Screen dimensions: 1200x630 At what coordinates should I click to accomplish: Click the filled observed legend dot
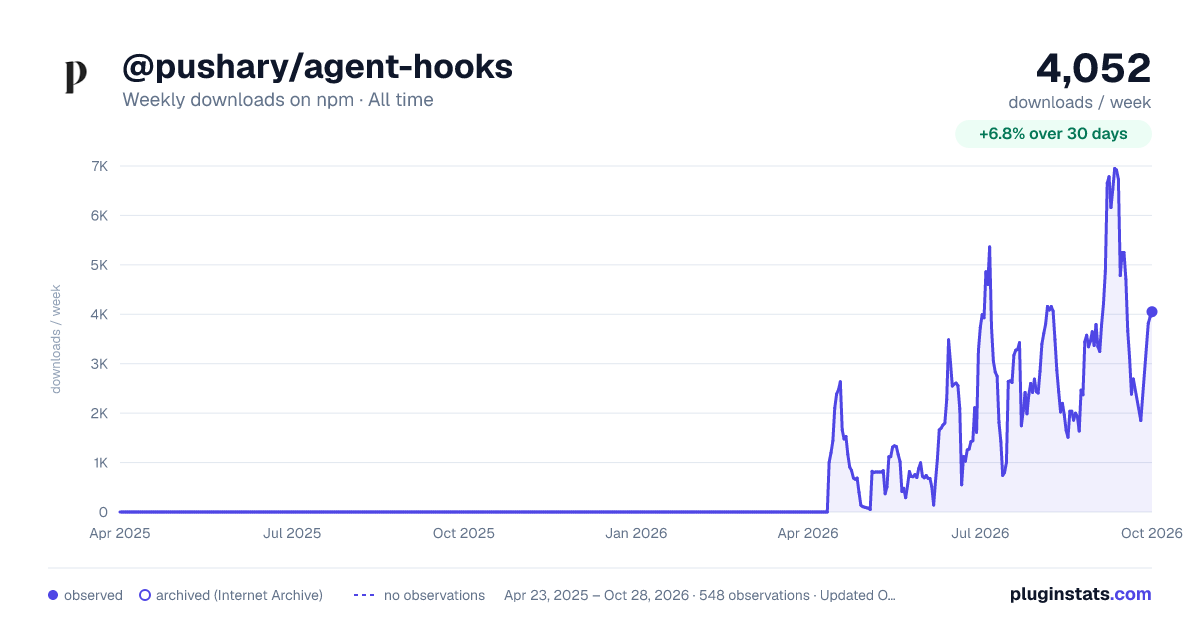point(53,595)
